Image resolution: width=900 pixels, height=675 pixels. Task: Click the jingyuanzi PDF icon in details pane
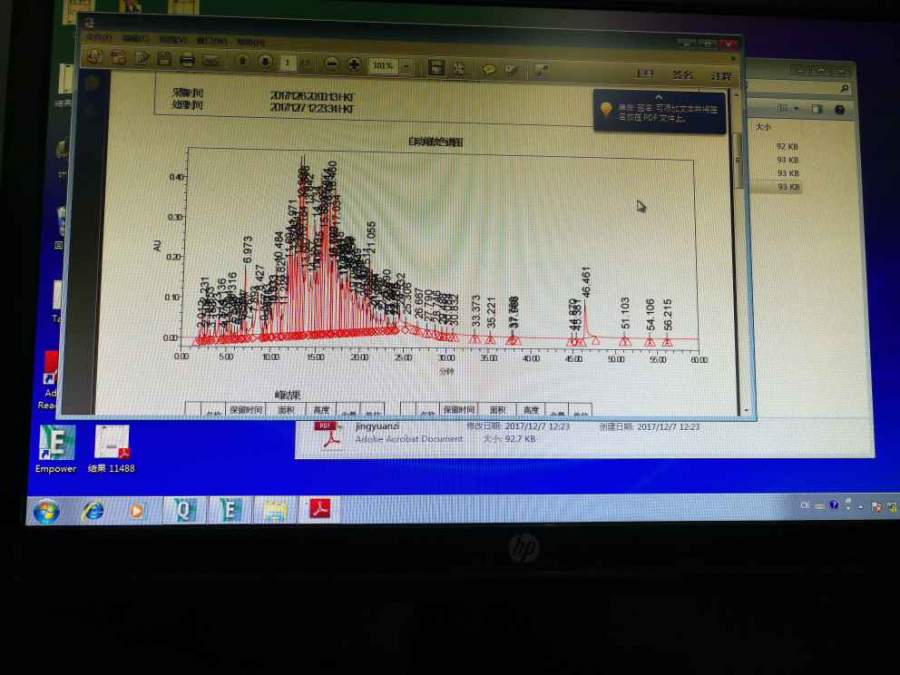[328, 435]
